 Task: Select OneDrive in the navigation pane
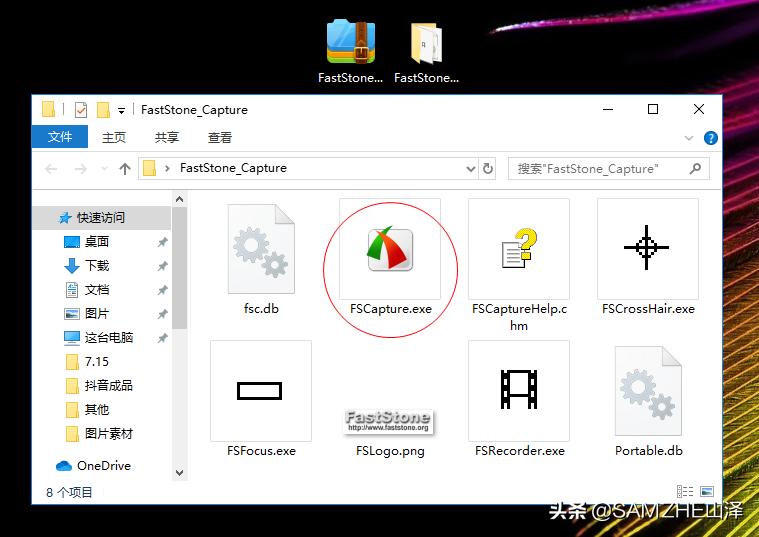point(104,466)
